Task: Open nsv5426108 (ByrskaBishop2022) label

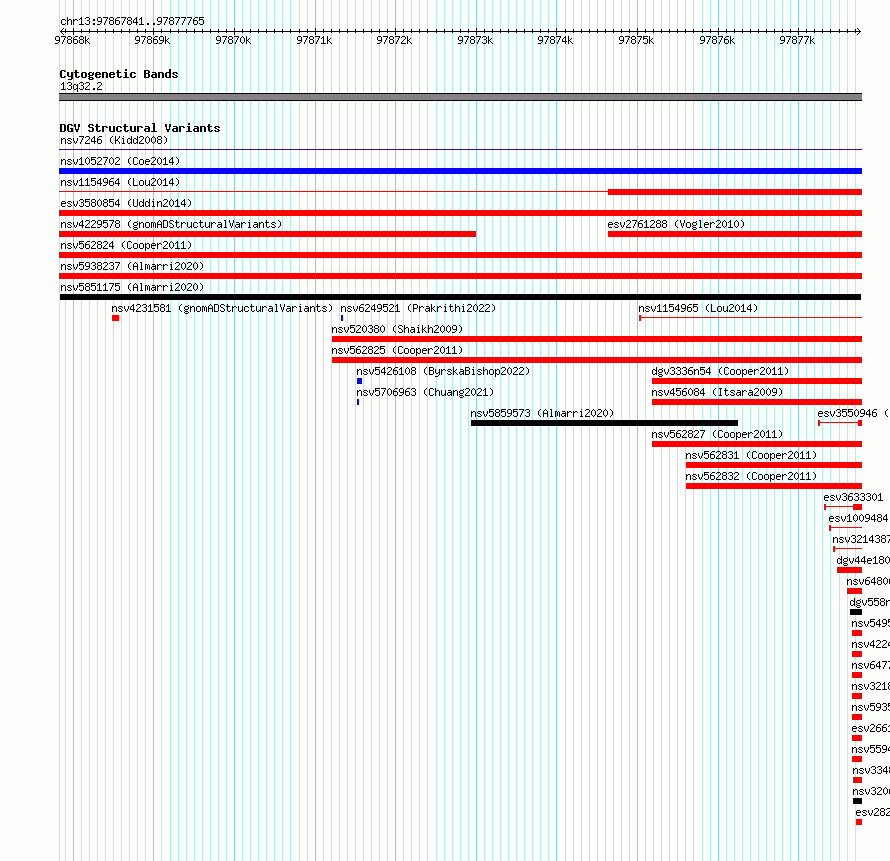Action: pos(443,371)
